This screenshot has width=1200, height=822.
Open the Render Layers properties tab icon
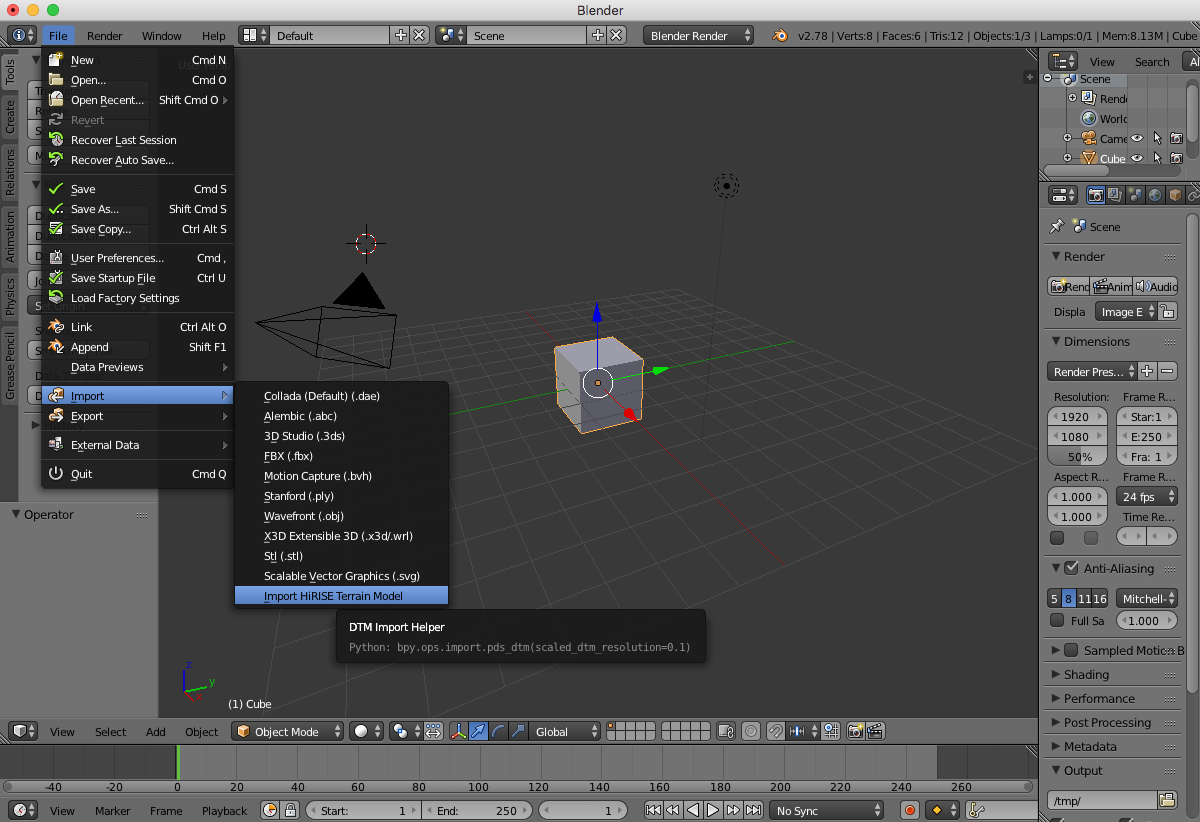[1116, 196]
